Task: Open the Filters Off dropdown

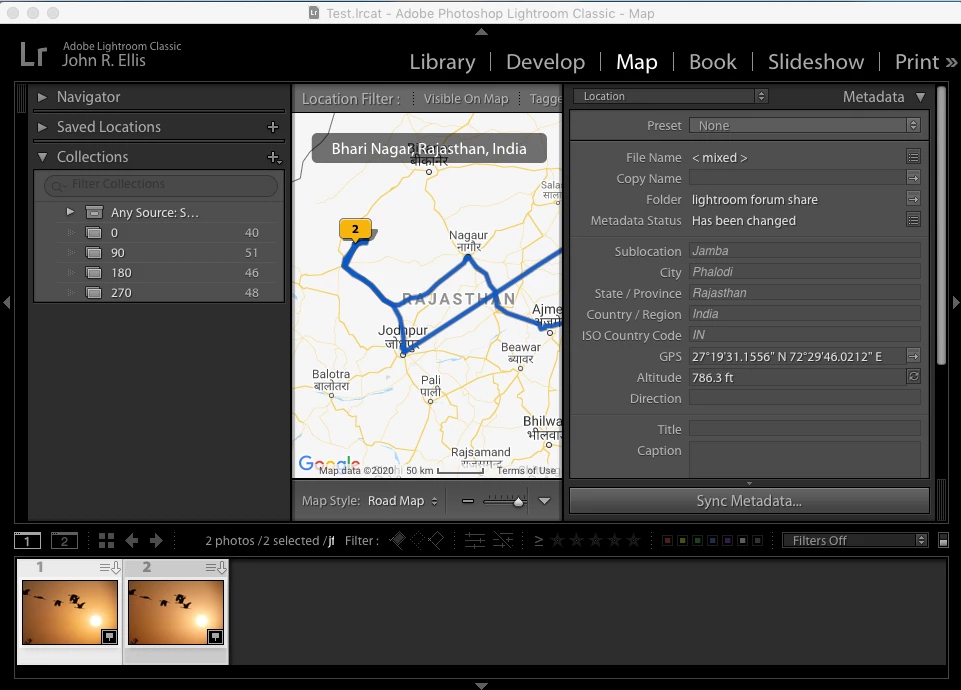Action: [854, 540]
